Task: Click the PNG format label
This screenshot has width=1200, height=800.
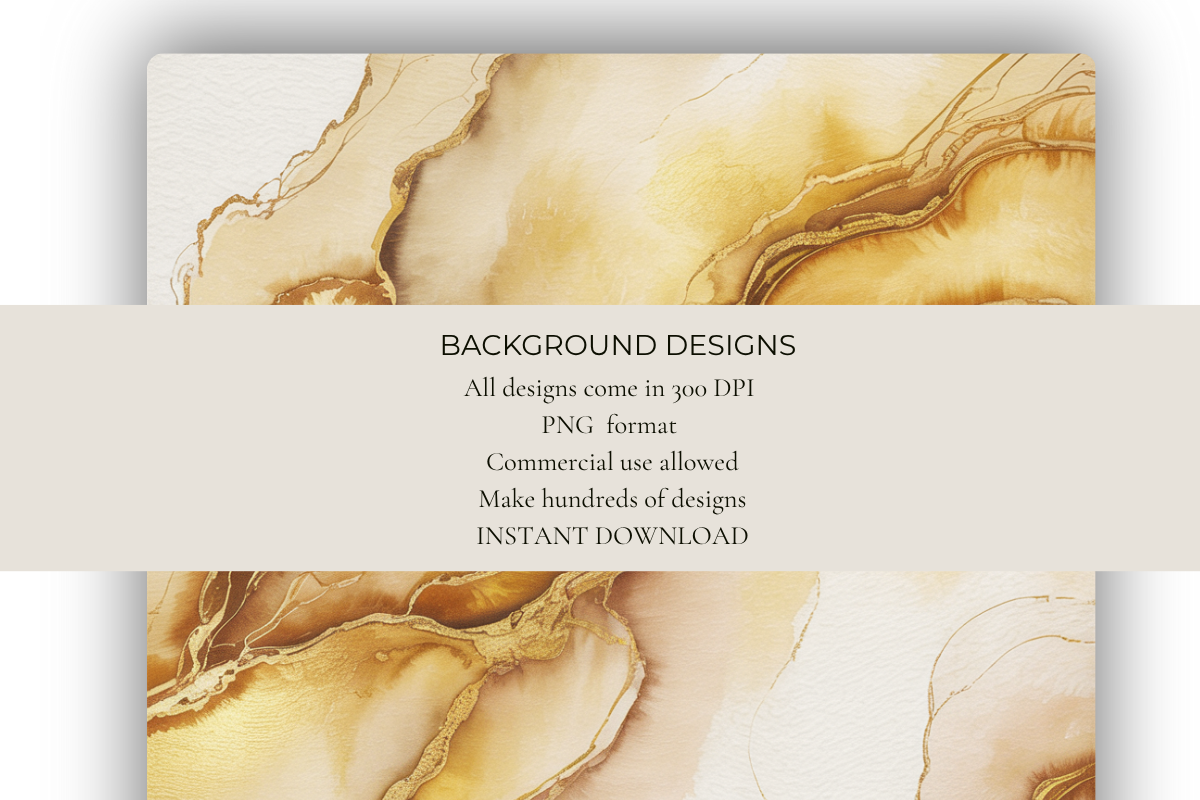Action: point(609,425)
